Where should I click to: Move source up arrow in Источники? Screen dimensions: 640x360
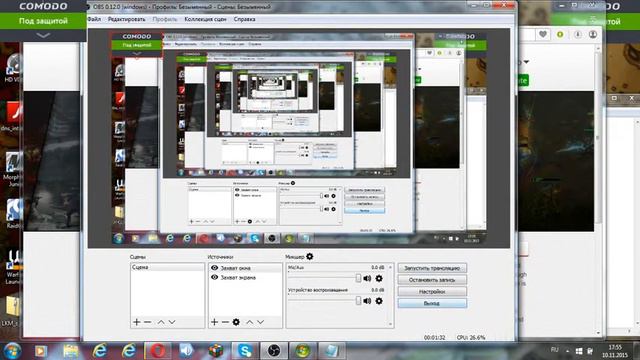pos(249,322)
